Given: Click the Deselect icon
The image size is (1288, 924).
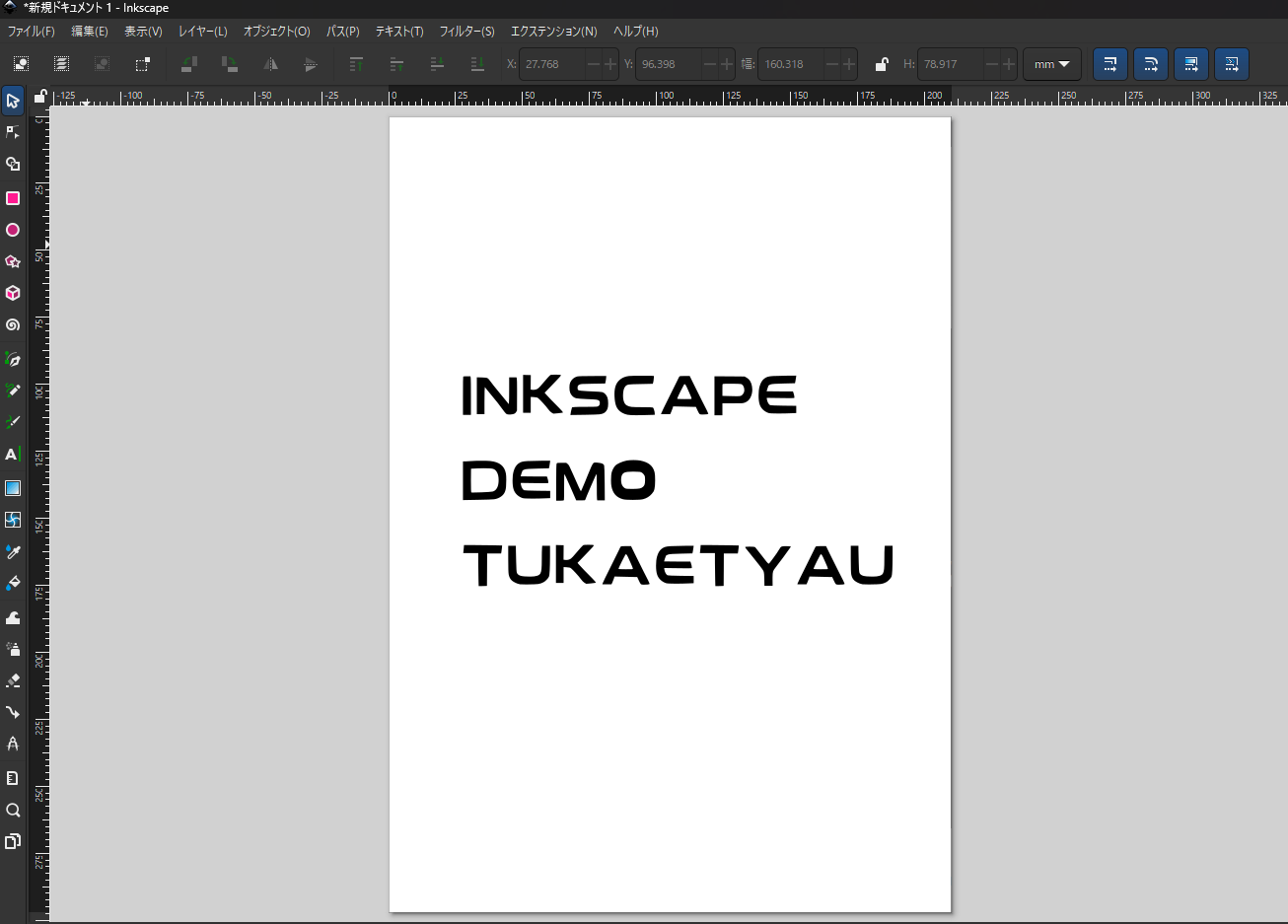Looking at the screenshot, I should click(x=102, y=64).
